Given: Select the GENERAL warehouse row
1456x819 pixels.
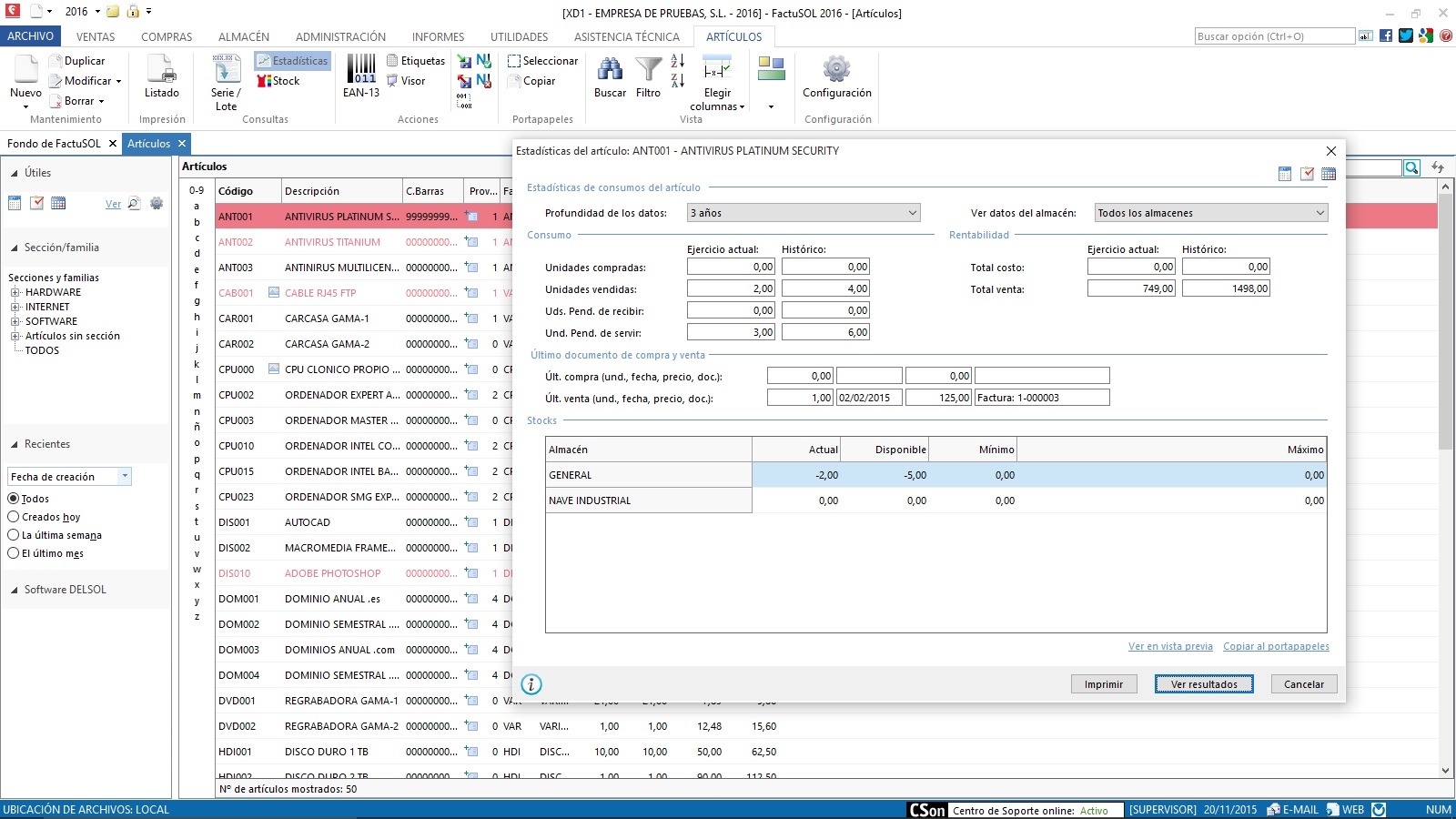Looking at the screenshot, I should (935, 475).
